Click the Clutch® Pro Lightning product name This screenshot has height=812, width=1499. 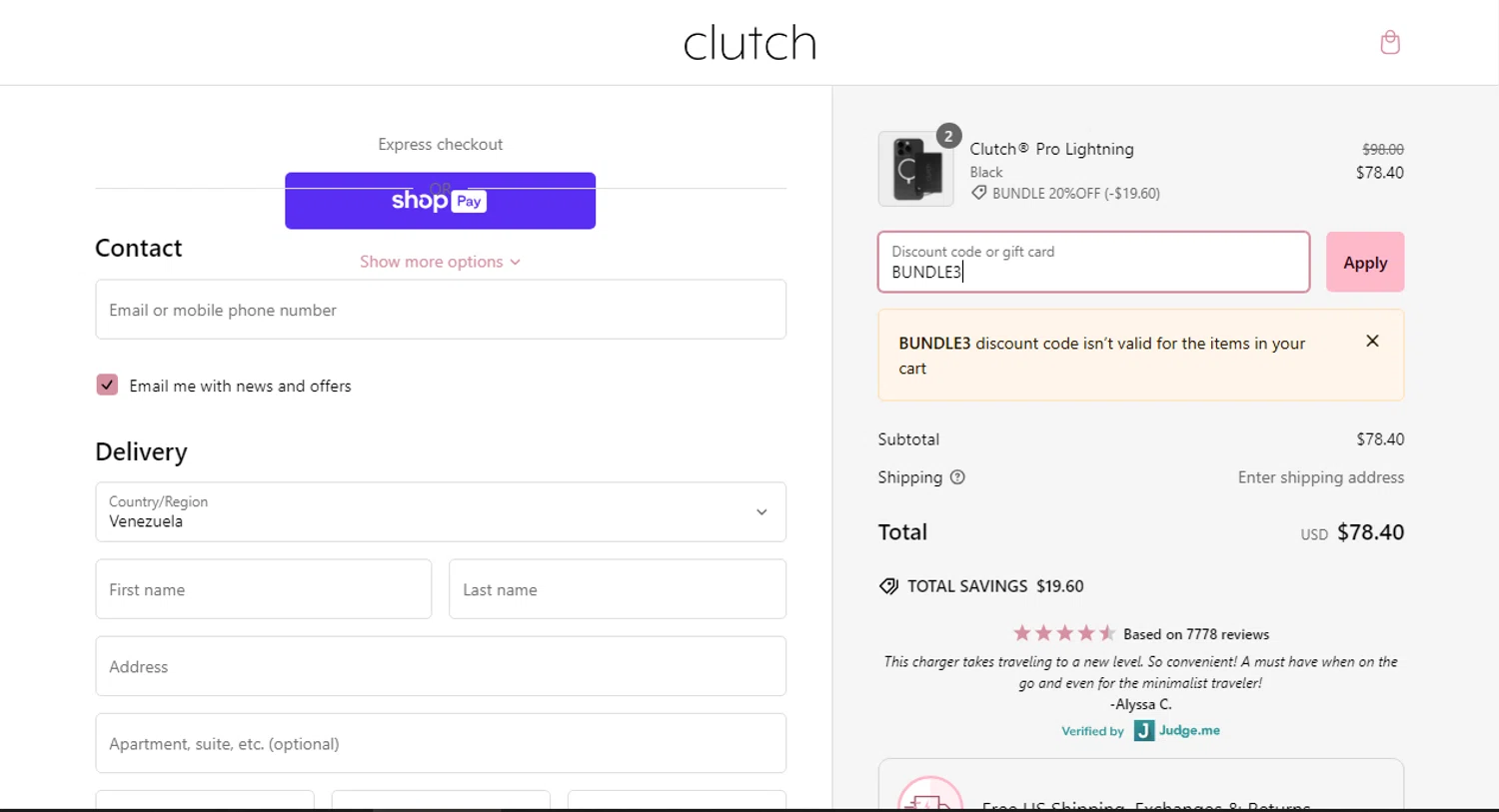[1051, 149]
